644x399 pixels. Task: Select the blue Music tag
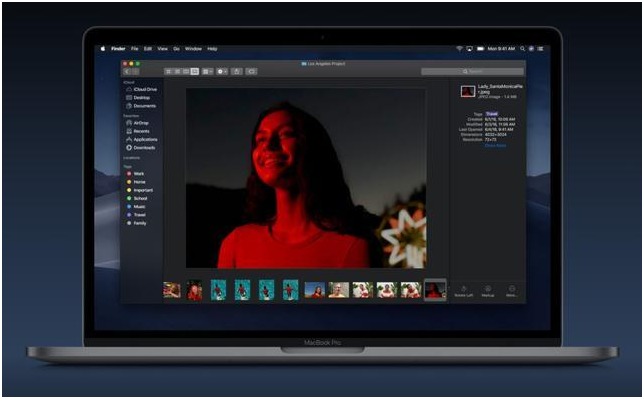[136, 207]
